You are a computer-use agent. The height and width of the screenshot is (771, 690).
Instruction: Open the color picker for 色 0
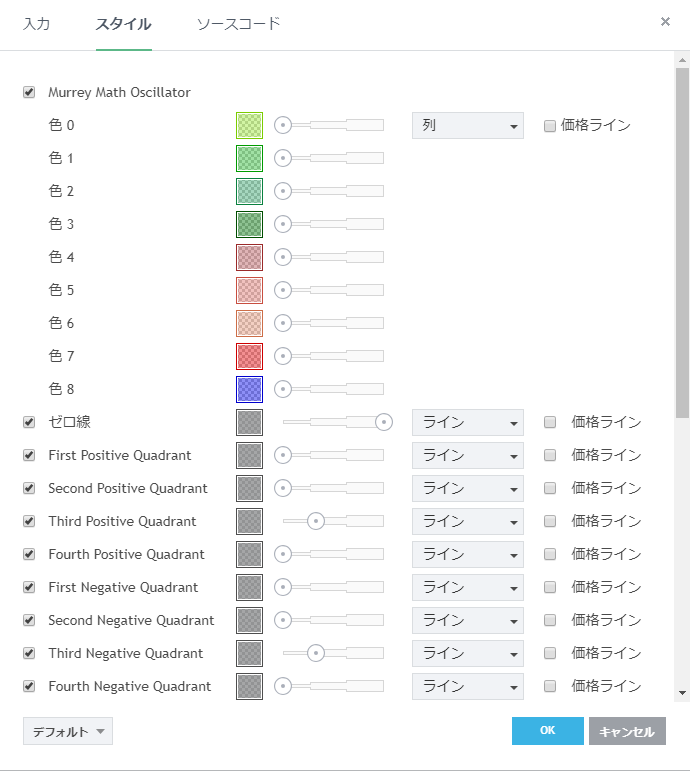click(x=249, y=125)
